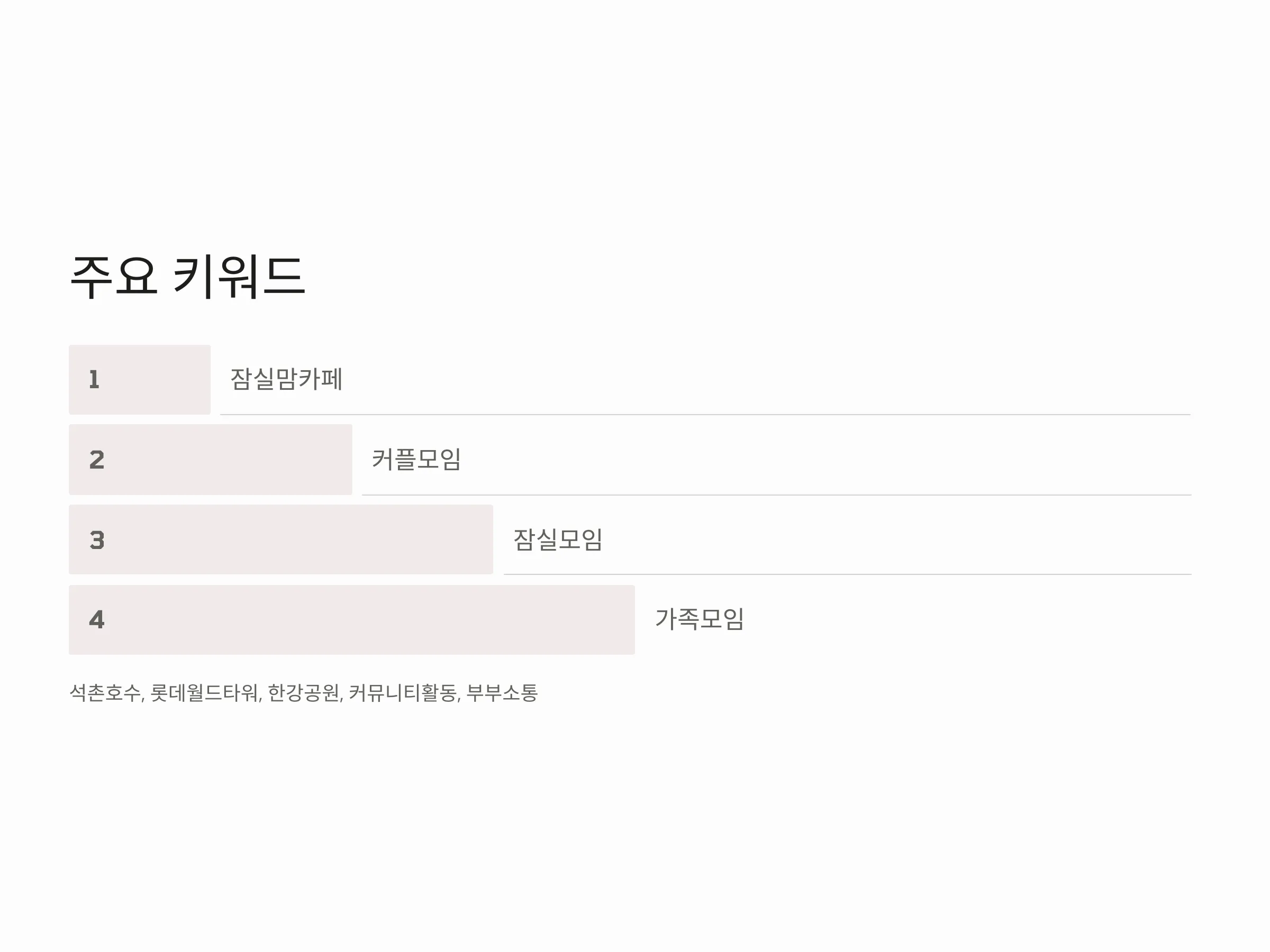Click 롯데월드타워 in the footer keywords
The height and width of the screenshot is (952, 1270).
[x=204, y=693]
